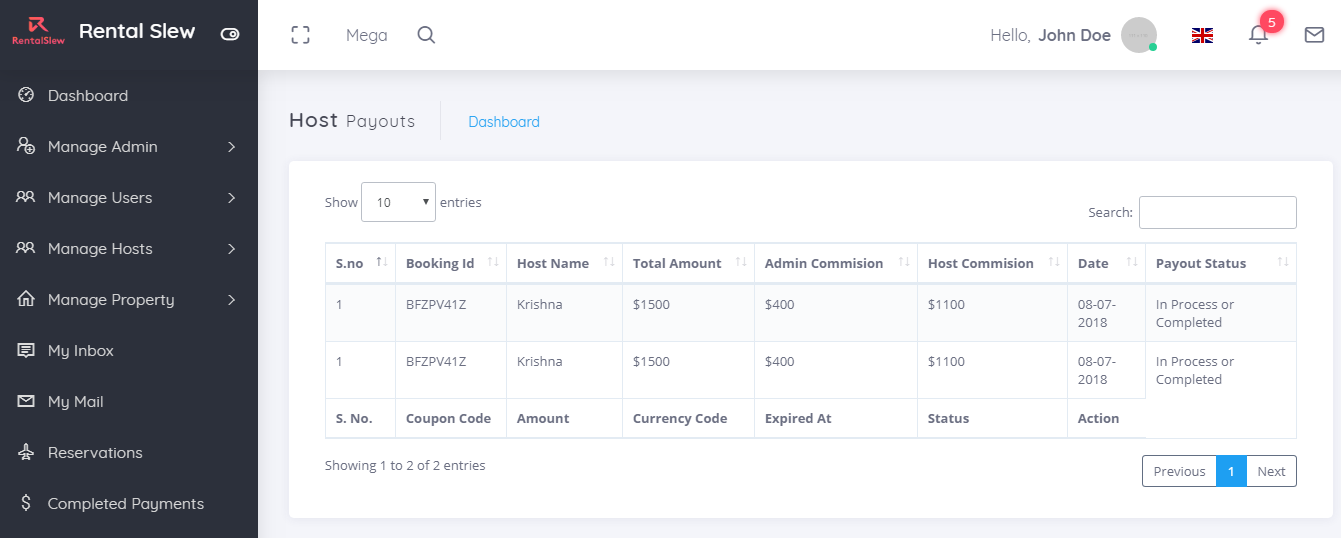Toggle the sidebar switch next to Rental Slew
Screen dimensions: 1341x538
click(x=230, y=33)
